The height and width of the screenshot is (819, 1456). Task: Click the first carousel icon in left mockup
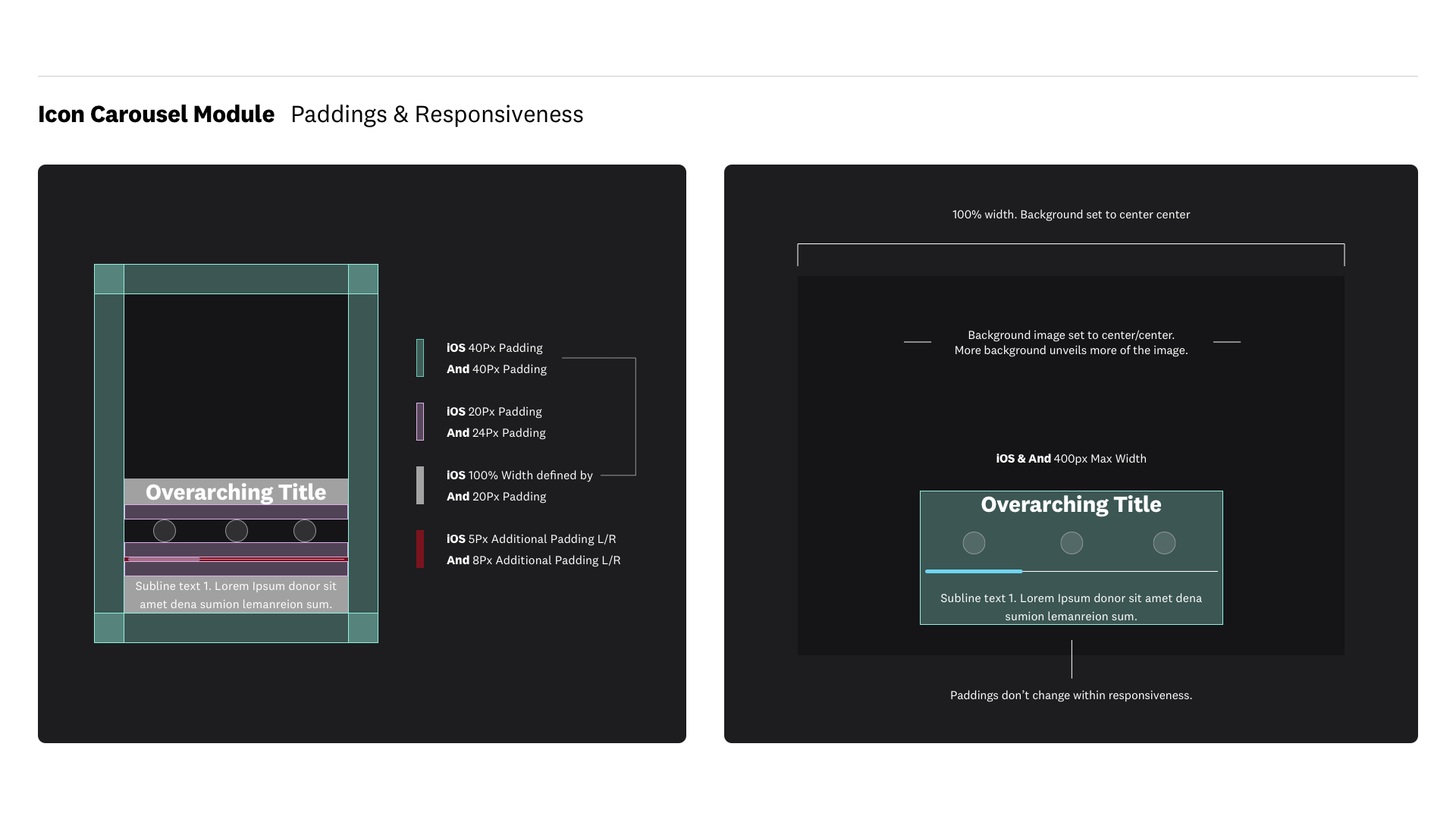click(x=165, y=531)
